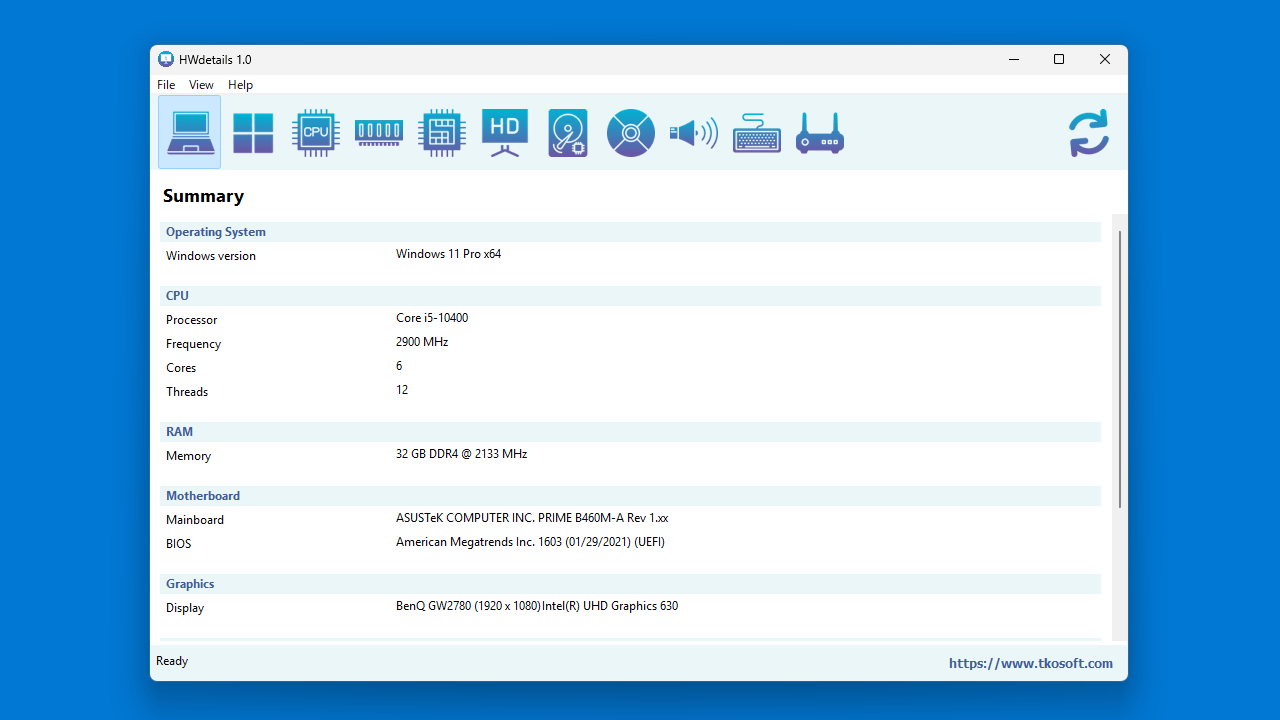Viewport: 1280px width, 720px height.
Task: Click the Processor label
Action: coord(192,320)
